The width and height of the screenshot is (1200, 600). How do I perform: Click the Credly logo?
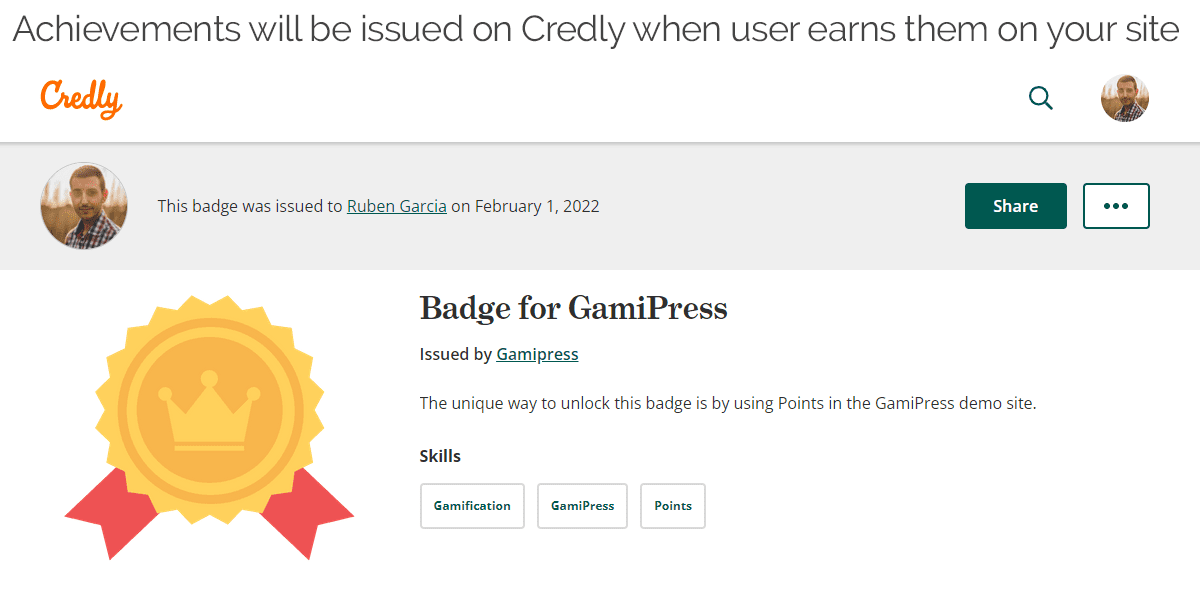(x=80, y=98)
